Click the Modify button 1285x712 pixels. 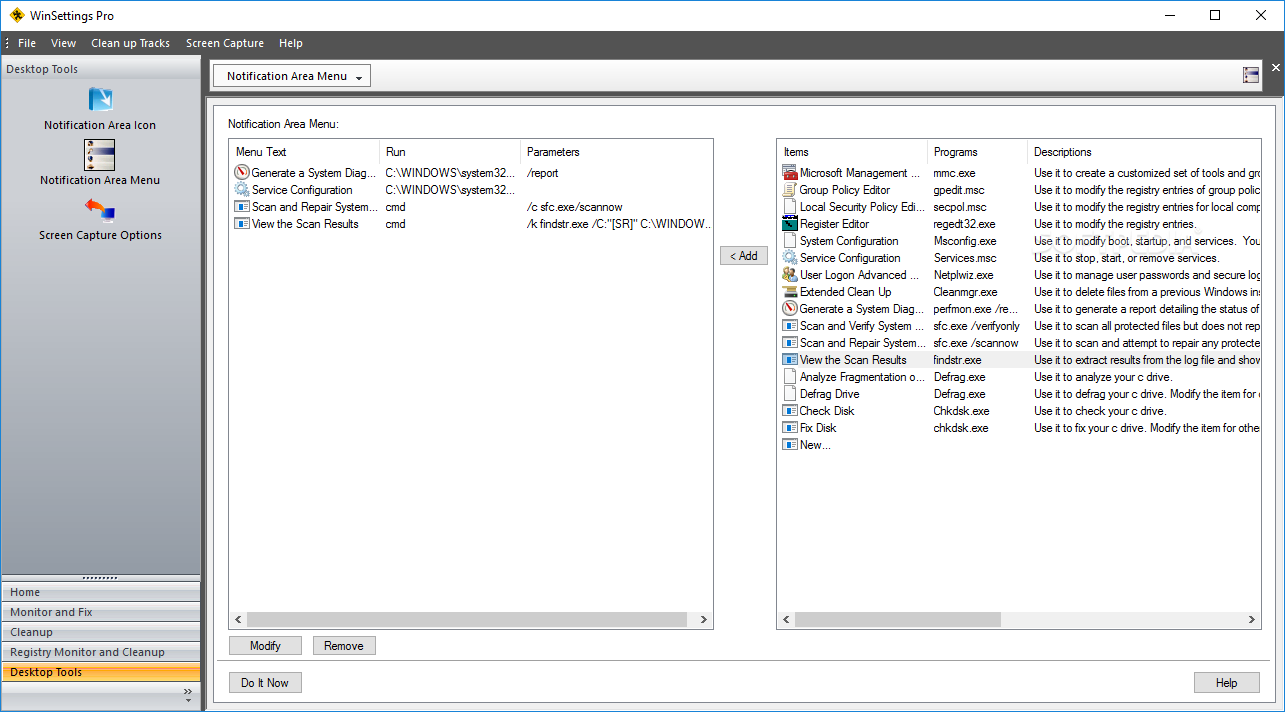[265, 646]
